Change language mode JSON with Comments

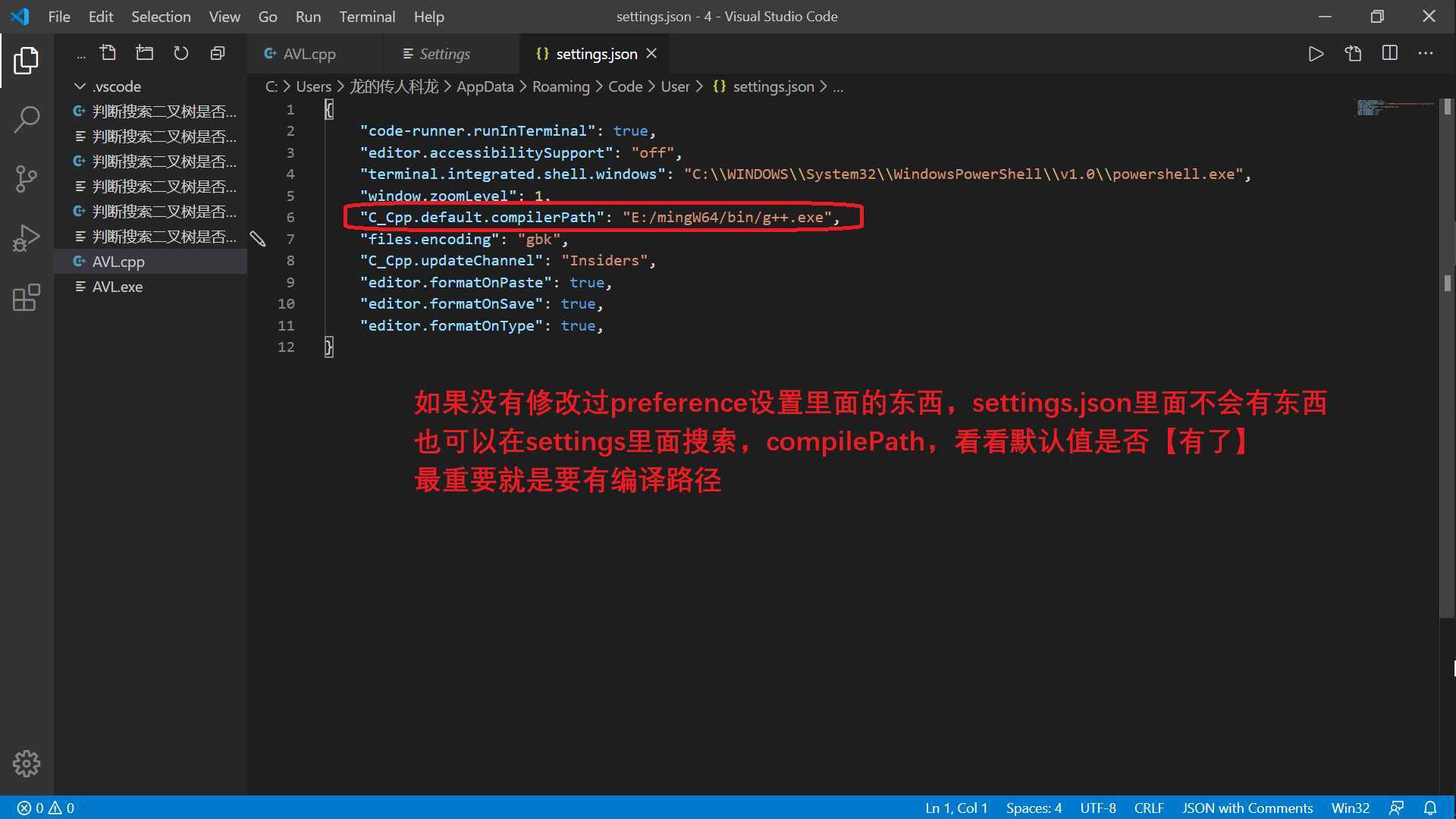point(1247,808)
